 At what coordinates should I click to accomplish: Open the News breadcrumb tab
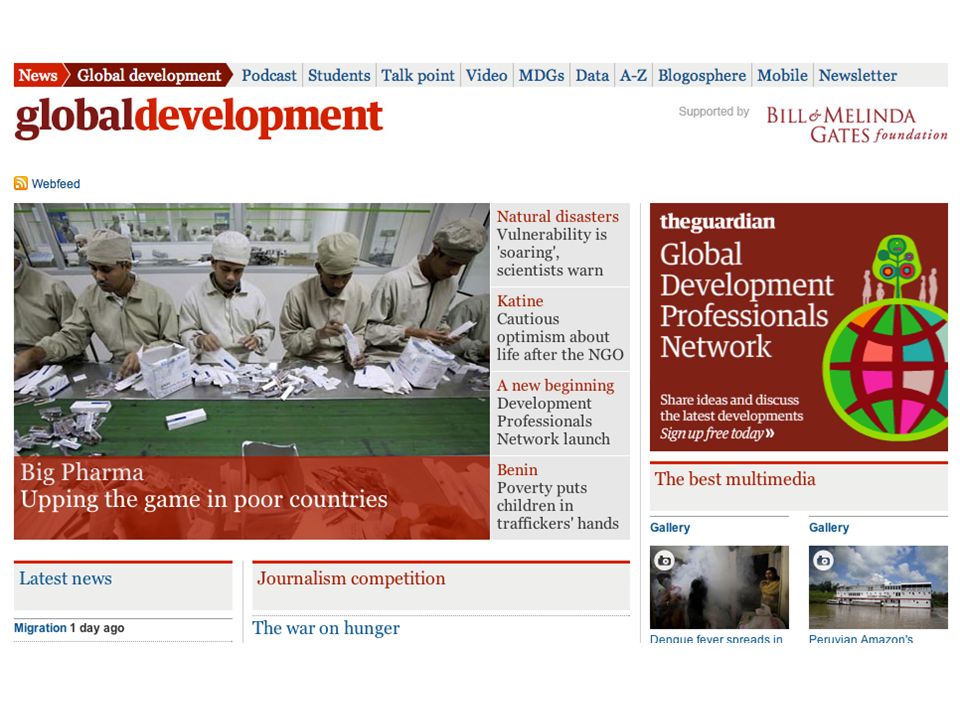37,75
